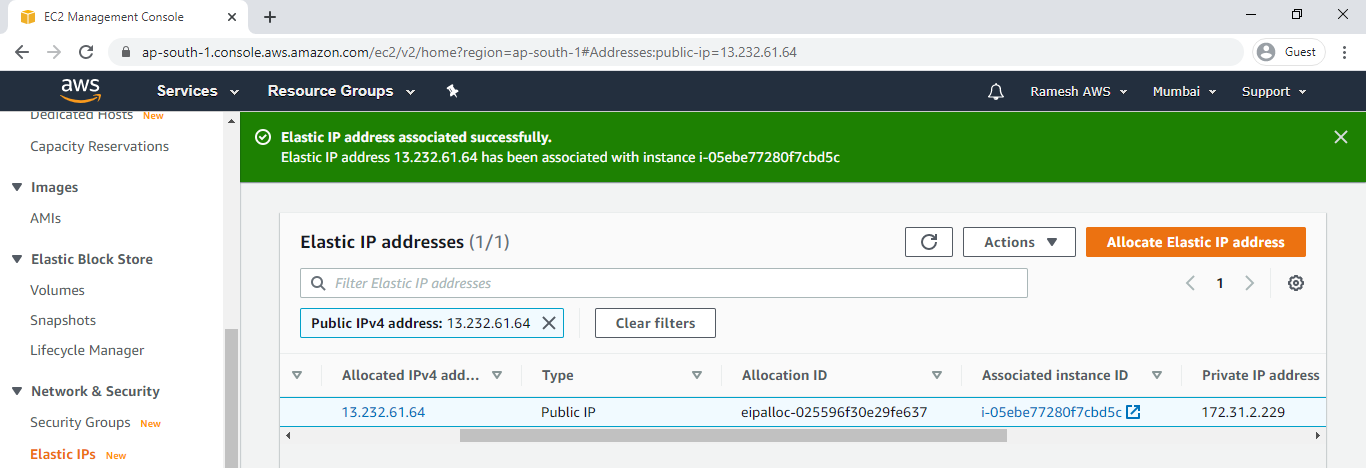The width and height of the screenshot is (1366, 468).
Task: Refresh the Elastic IP addresses list
Action: pos(928,242)
